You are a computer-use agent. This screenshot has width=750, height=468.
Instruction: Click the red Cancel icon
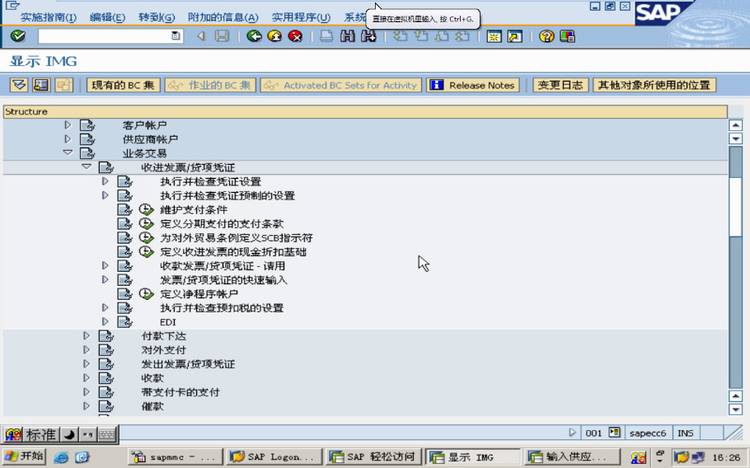(x=296, y=36)
